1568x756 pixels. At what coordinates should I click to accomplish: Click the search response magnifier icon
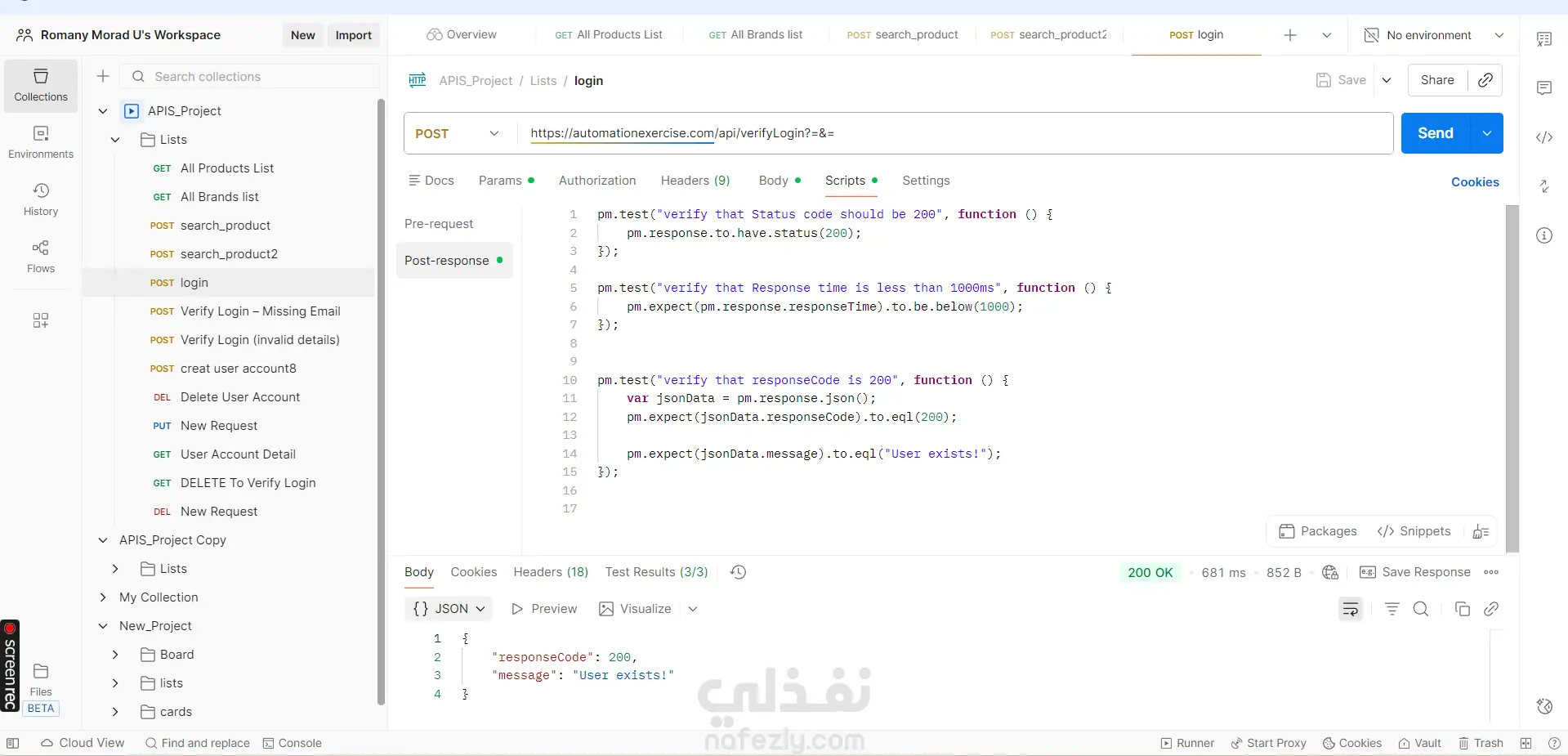(x=1421, y=609)
